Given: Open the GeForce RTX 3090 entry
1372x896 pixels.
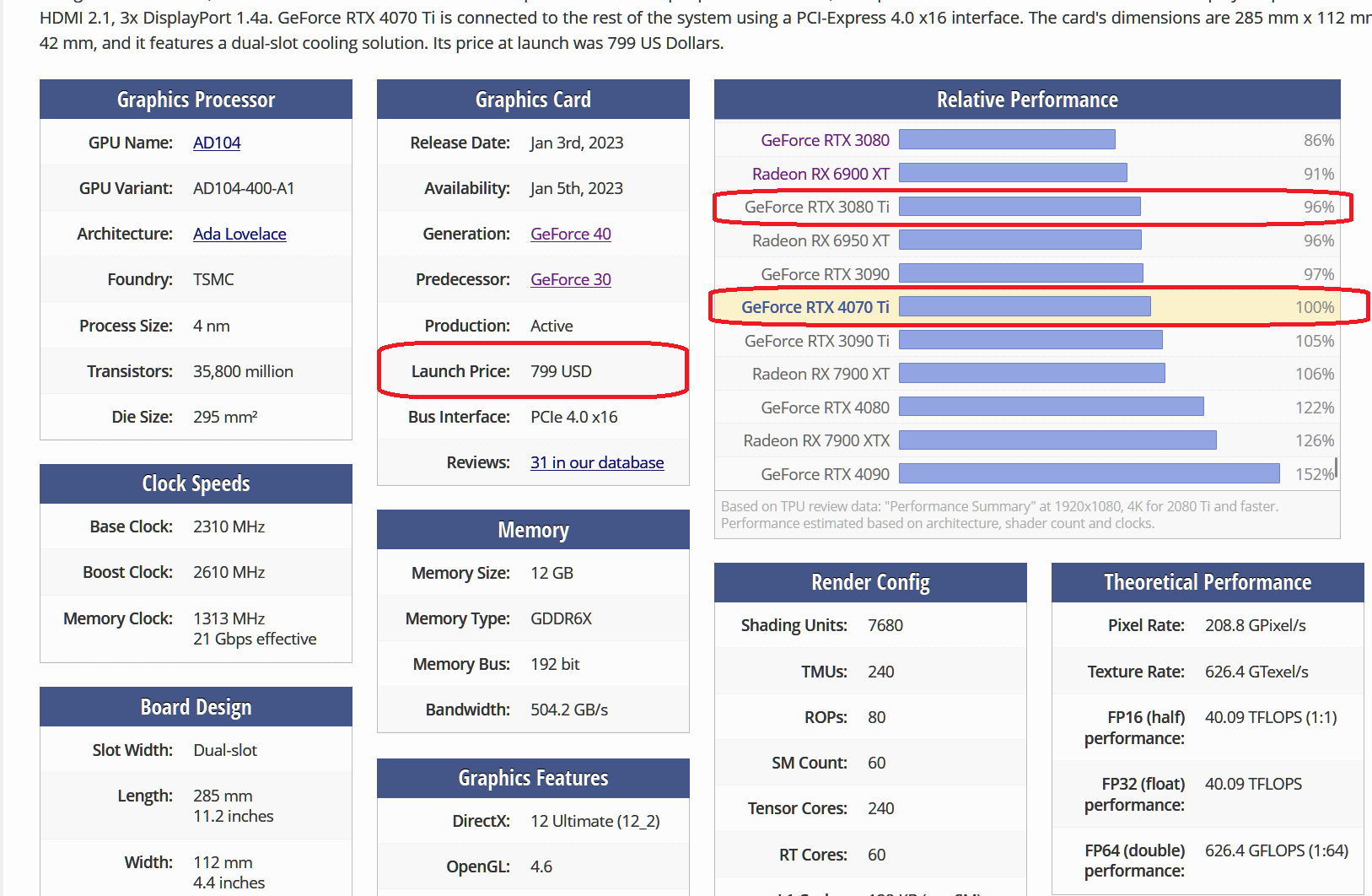Looking at the screenshot, I should tap(825, 274).
